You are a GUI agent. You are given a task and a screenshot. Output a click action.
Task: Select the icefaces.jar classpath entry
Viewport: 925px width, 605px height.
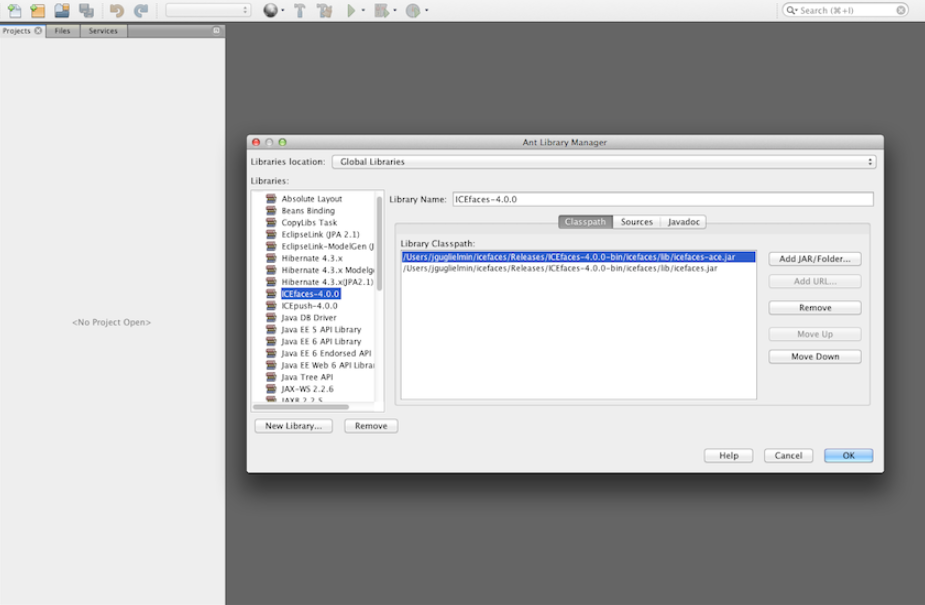coord(560,269)
